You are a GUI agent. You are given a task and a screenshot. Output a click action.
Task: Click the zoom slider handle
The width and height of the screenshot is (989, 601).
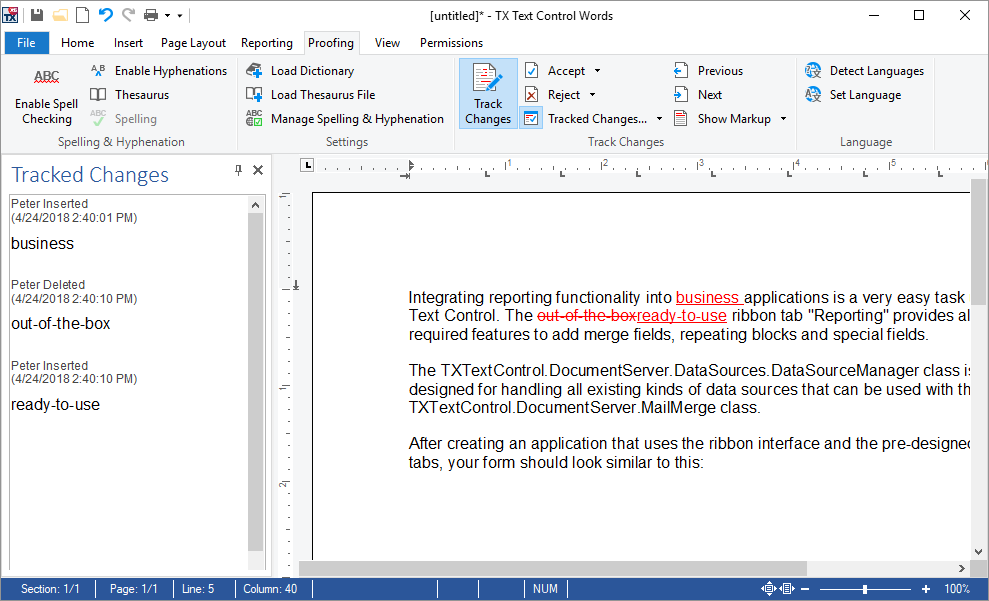pos(865,589)
